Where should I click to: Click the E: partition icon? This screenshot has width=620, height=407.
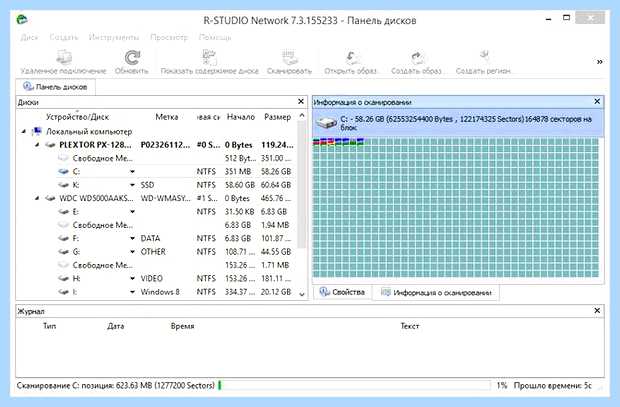tap(63, 212)
